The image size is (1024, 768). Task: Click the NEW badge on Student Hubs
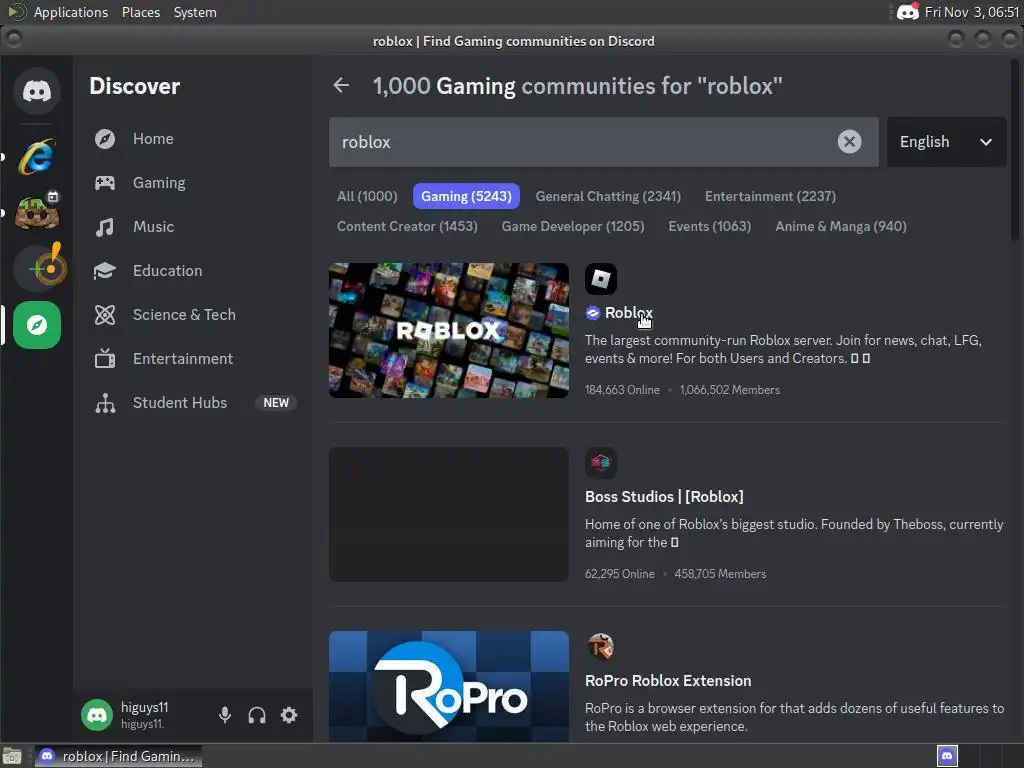[x=276, y=403]
